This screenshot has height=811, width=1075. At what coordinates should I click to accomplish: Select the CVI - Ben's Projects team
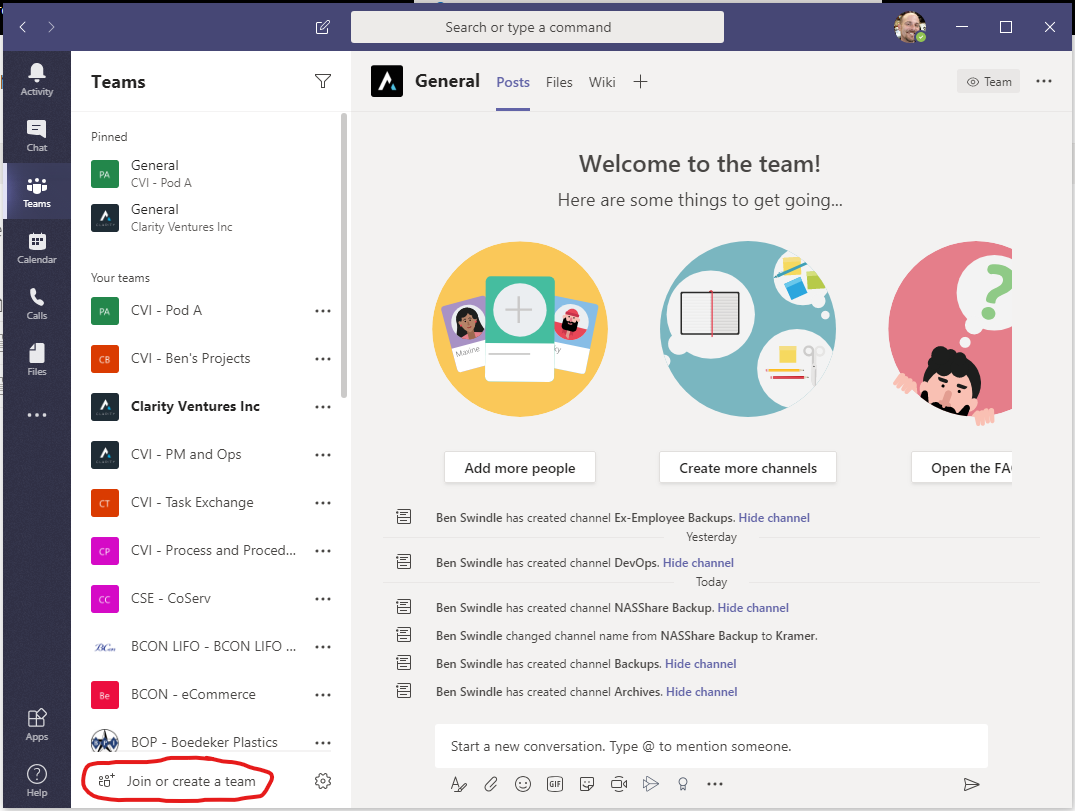click(x=191, y=359)
